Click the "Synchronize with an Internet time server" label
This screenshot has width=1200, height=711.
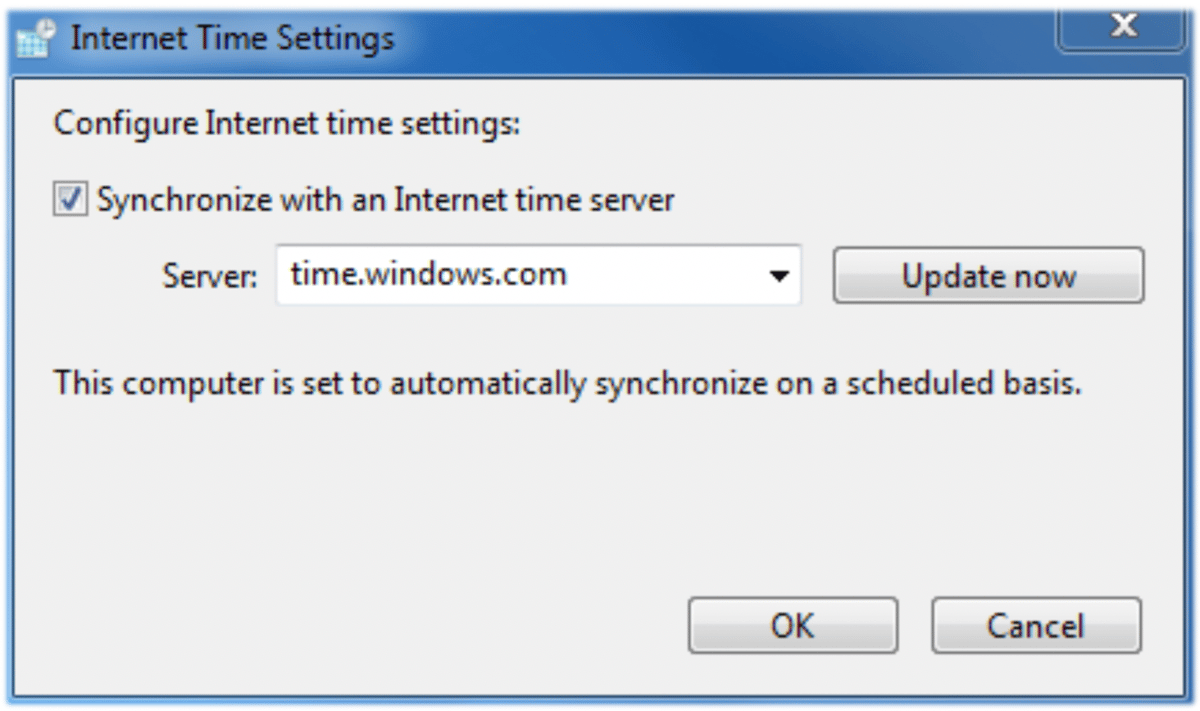pos(385,200)
